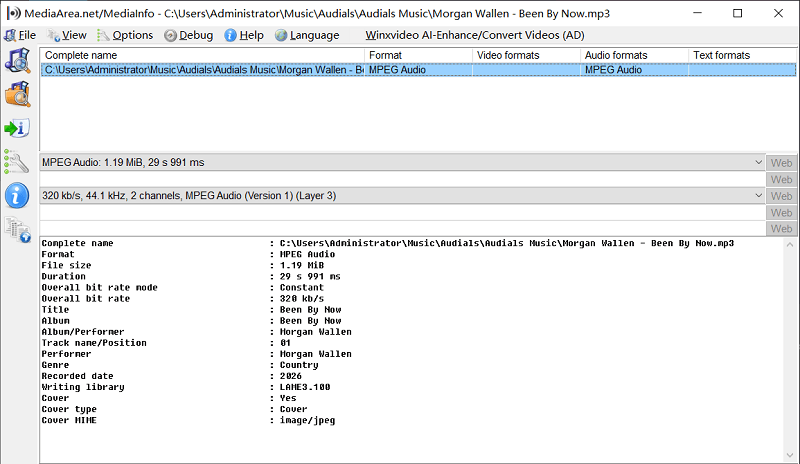800x464 pixels.
Task: Expand the 320 kb/s audio stream dropdown
Action: [x=758, y=196]
